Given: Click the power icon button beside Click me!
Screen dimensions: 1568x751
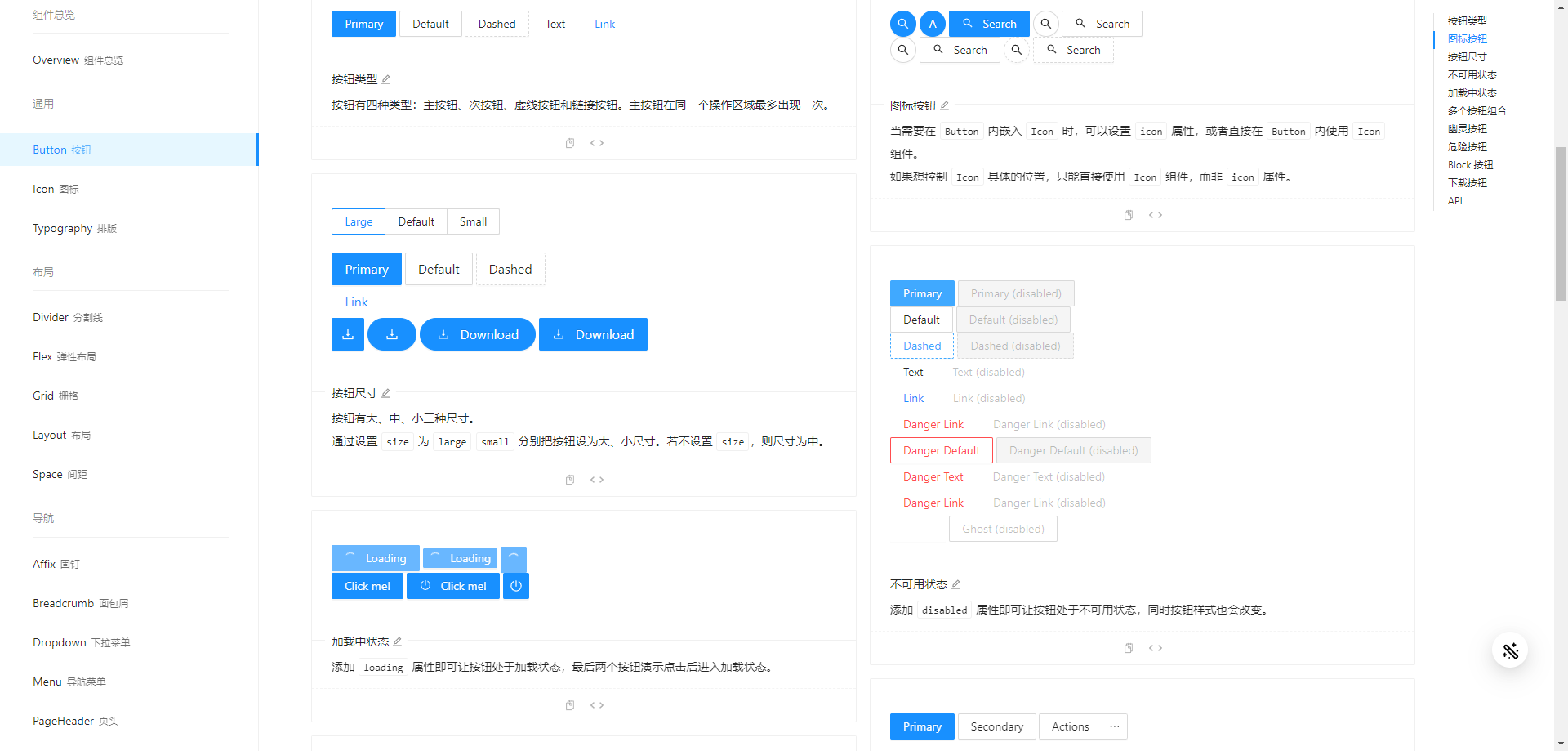Looking at the screenshot, I should 516,585.
